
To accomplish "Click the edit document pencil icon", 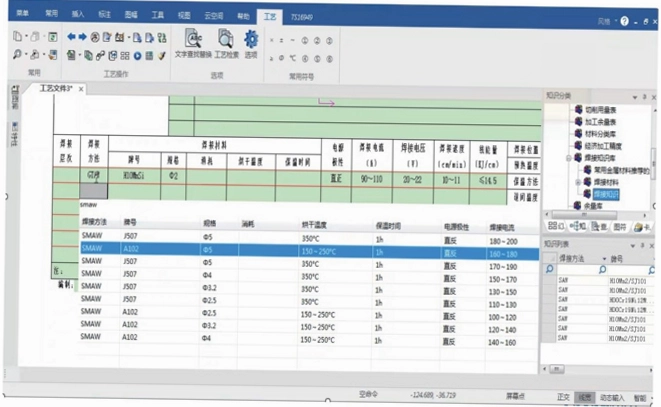I will tap(107, 38).
